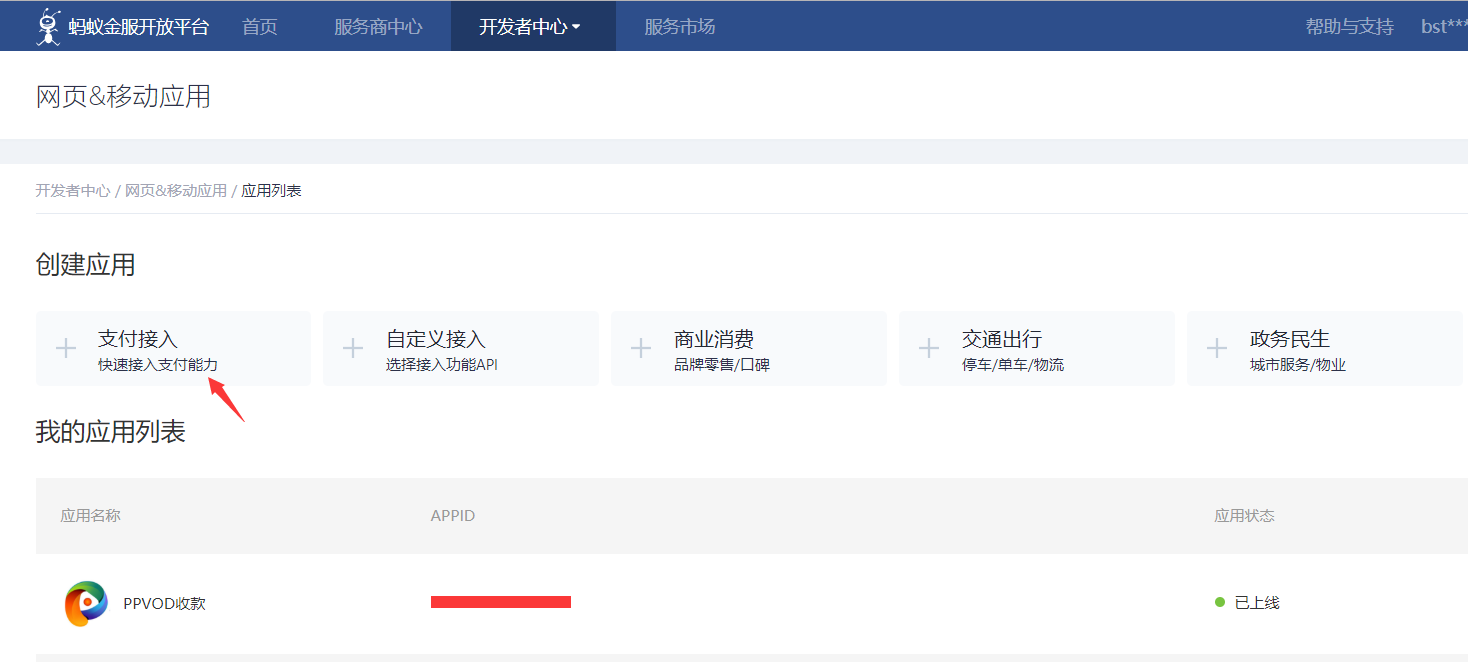Viewport: 1468px width, 662px height.
Task: Open 服务市场 in the navigation bar
Action: pyautogui.click(x=680, y=27)
